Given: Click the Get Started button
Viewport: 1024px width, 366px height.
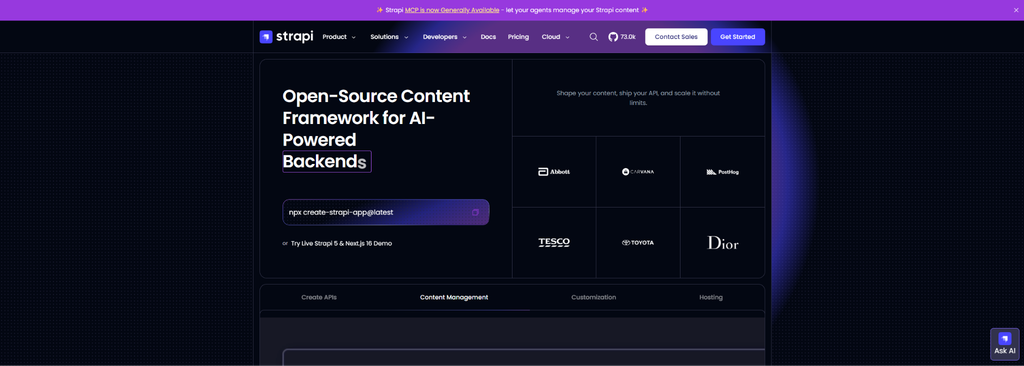Looking at the screenshot, I should tap(737, 37).
